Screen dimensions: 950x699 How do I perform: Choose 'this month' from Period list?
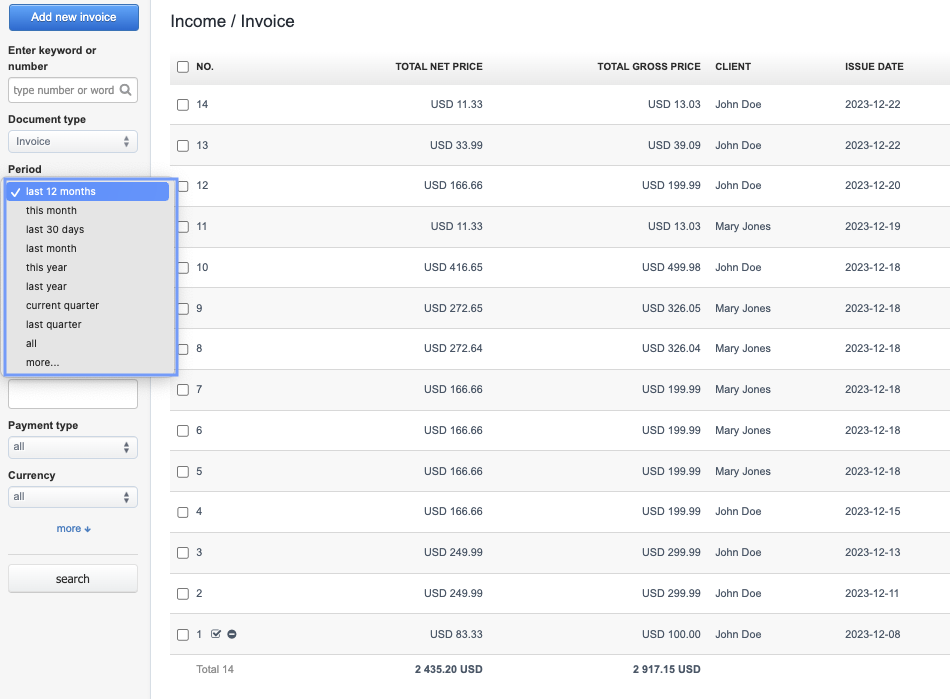[x=51, y=211]
